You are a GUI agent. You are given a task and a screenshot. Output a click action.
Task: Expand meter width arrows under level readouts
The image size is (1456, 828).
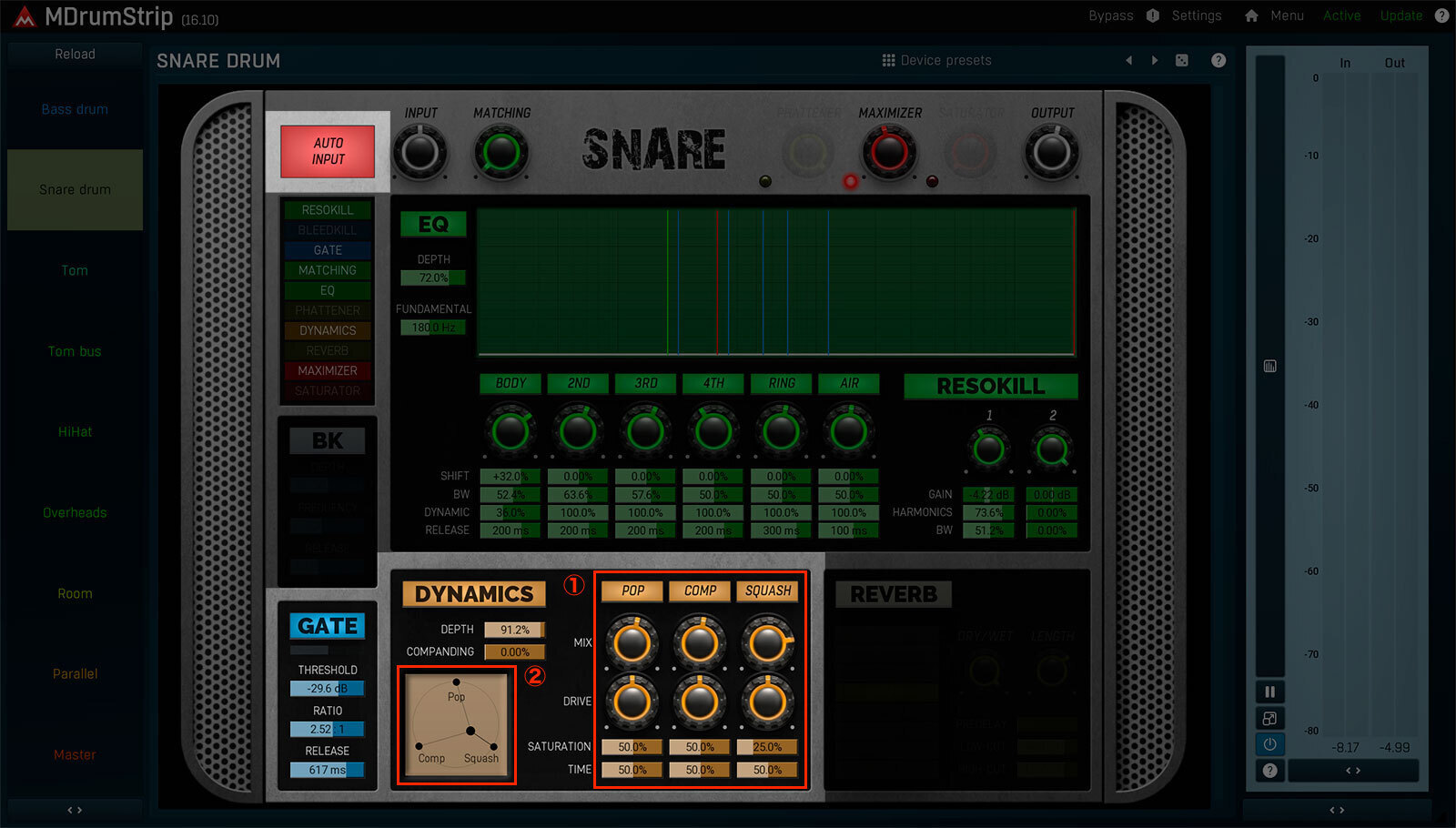[x=1353, y=771]
